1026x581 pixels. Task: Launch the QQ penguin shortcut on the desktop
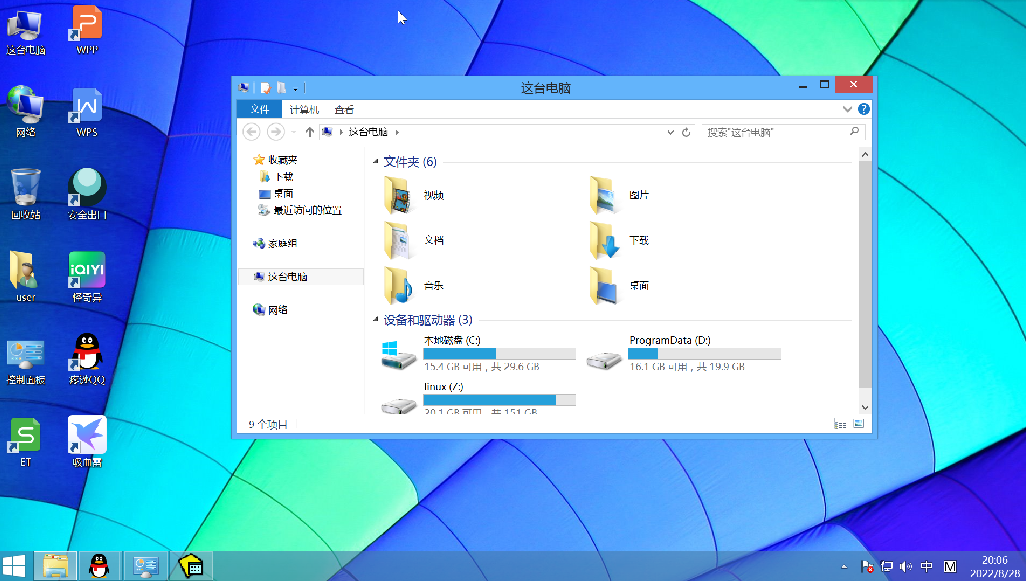tap(87, 359)
